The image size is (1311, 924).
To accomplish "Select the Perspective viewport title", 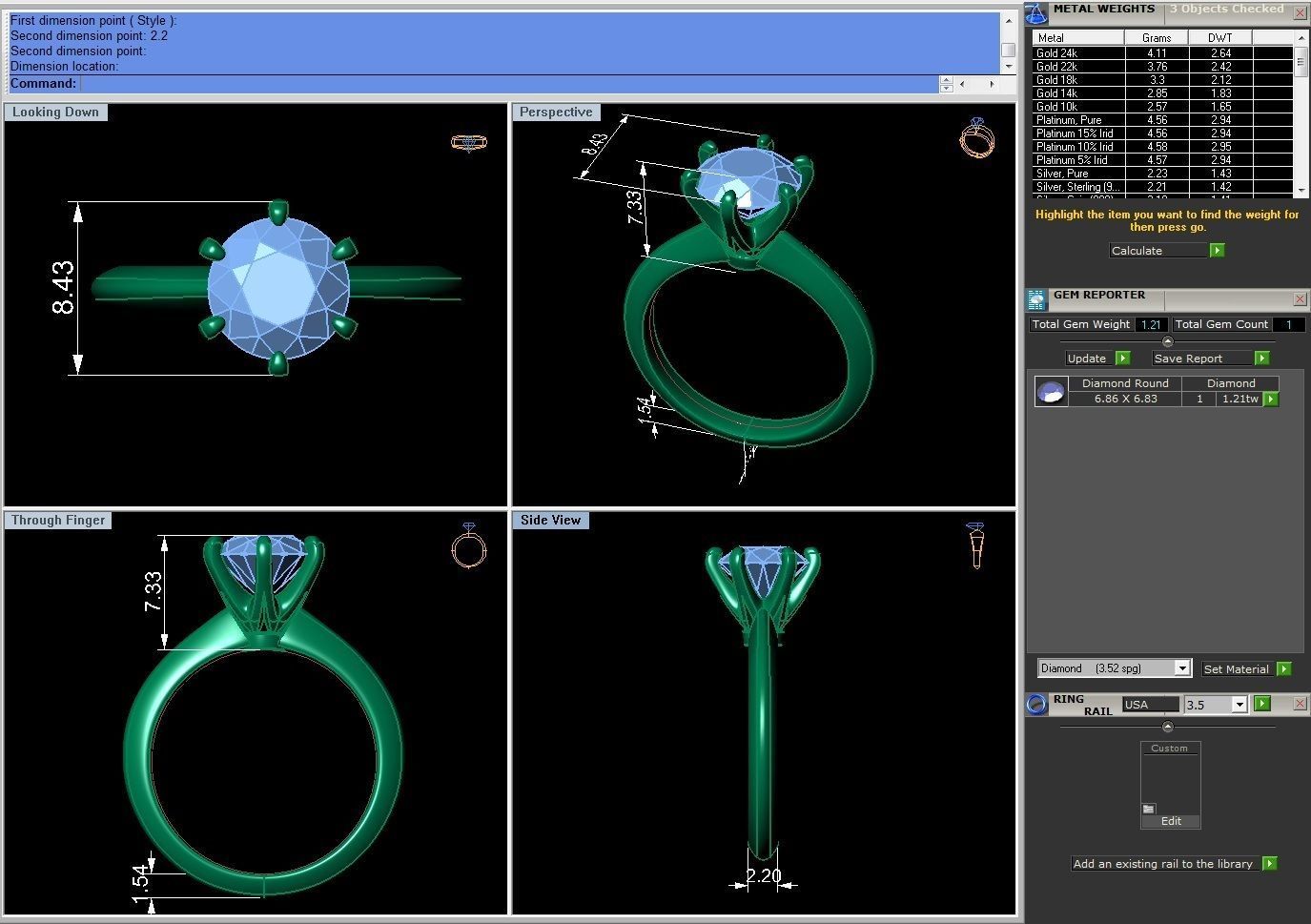I will (x=556, y=112).
